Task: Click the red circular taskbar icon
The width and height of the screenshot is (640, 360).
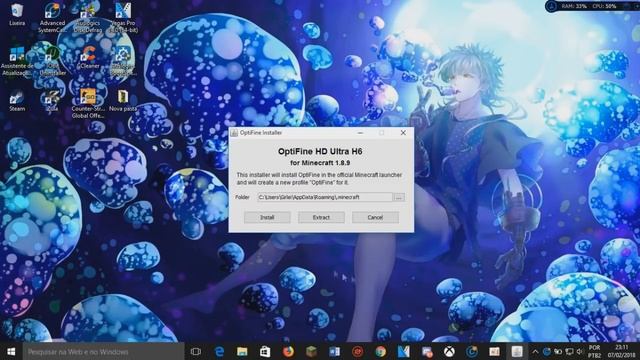Action: (x=358, y=351)
